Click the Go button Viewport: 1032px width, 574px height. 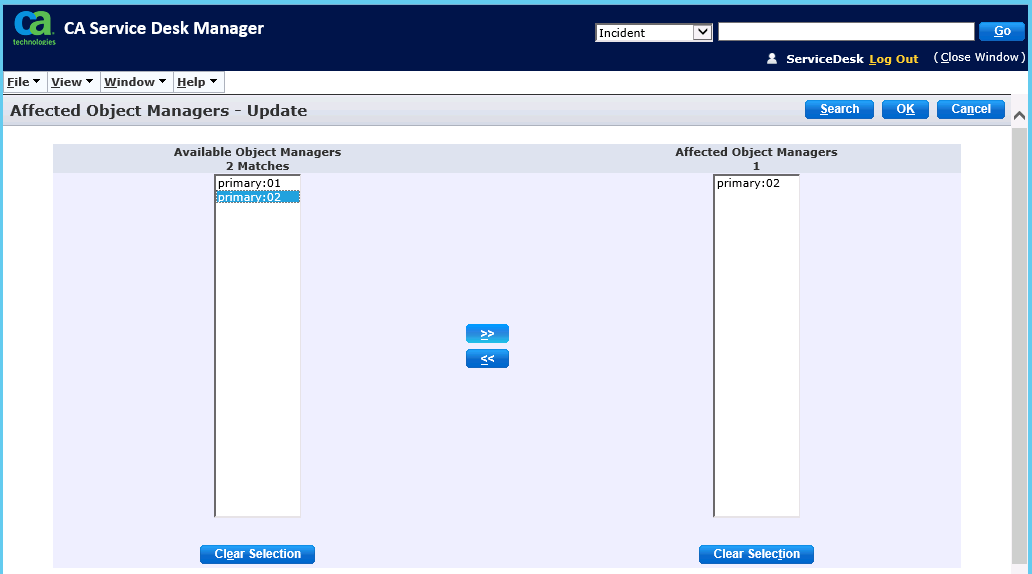(x=1002, y=31)
